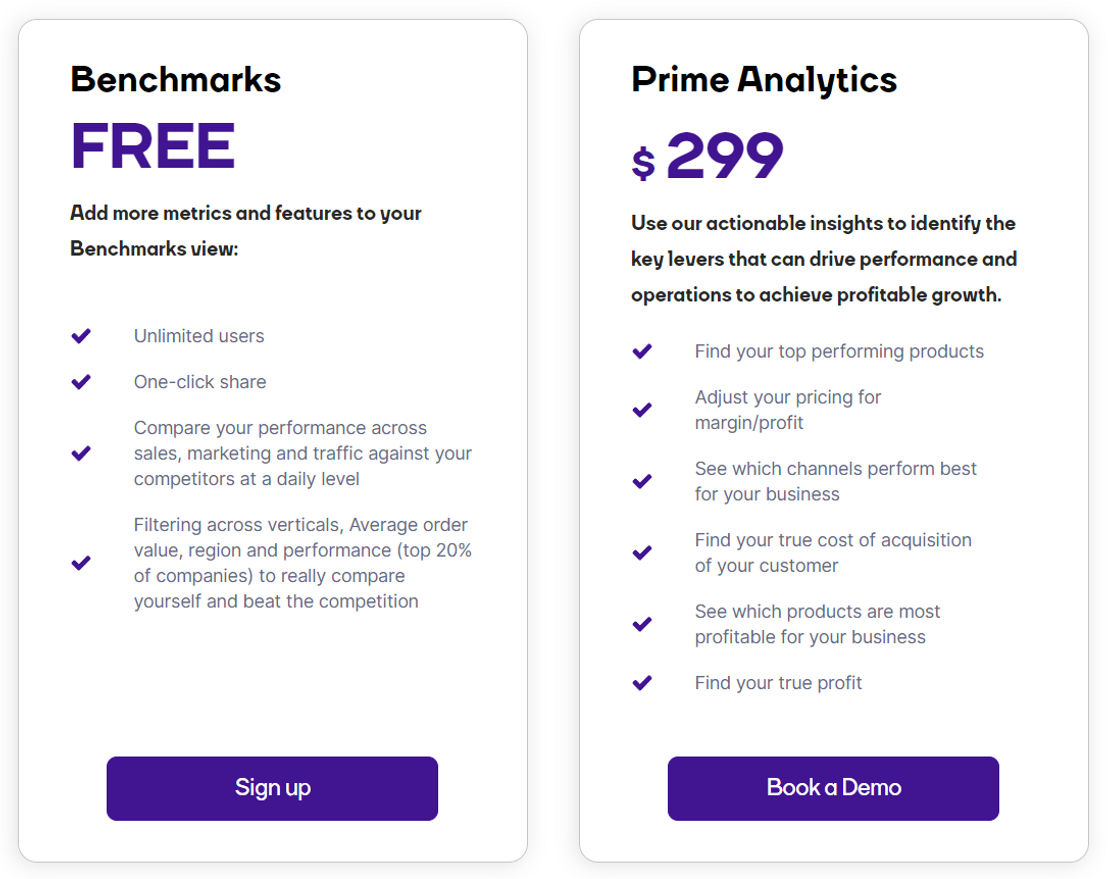Screen dimensions: 1108x879
Task: Click the Find your true profit text
Action: click(778, 683)
